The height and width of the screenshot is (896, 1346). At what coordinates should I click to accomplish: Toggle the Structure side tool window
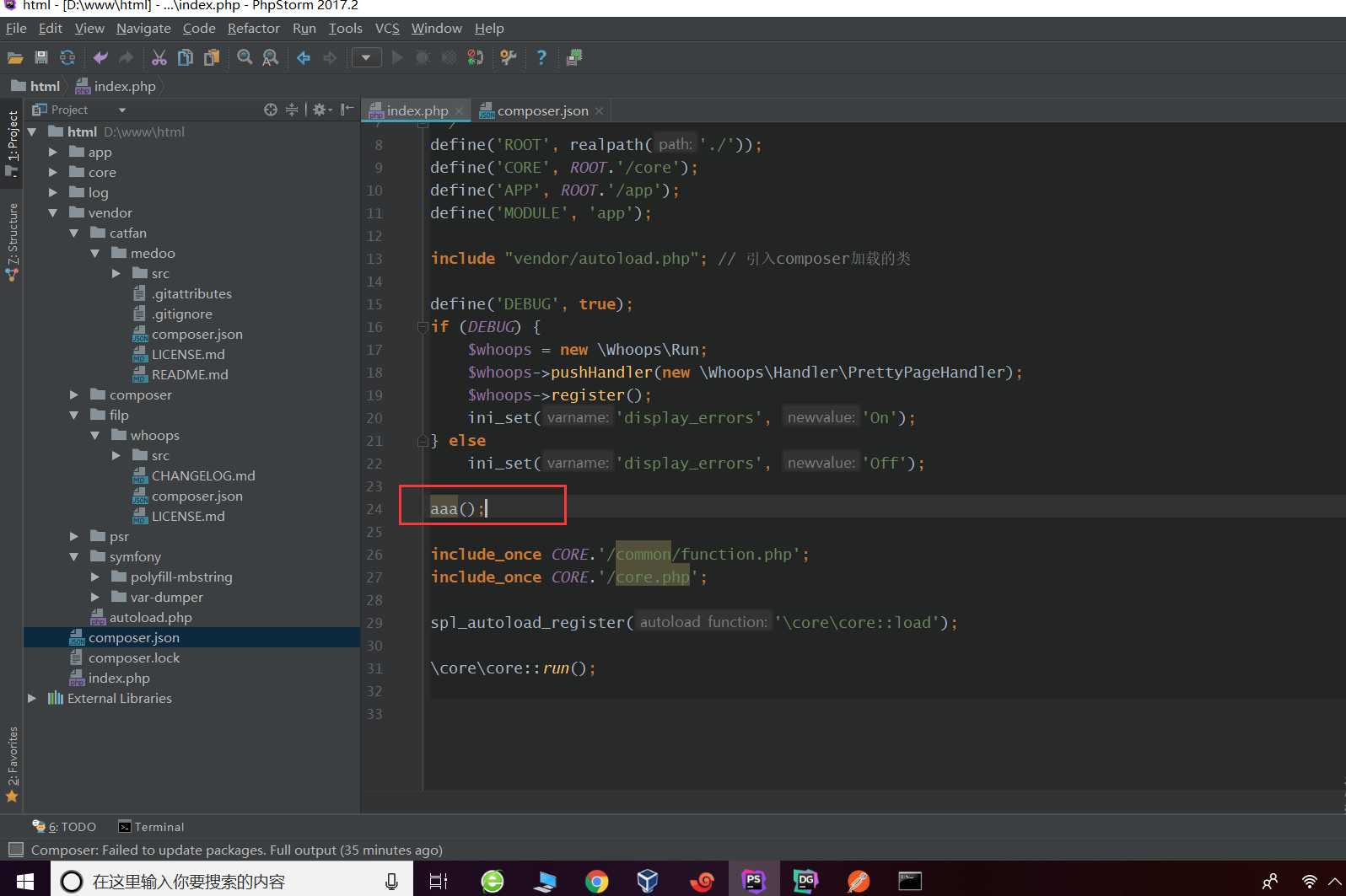coord(12,242)
